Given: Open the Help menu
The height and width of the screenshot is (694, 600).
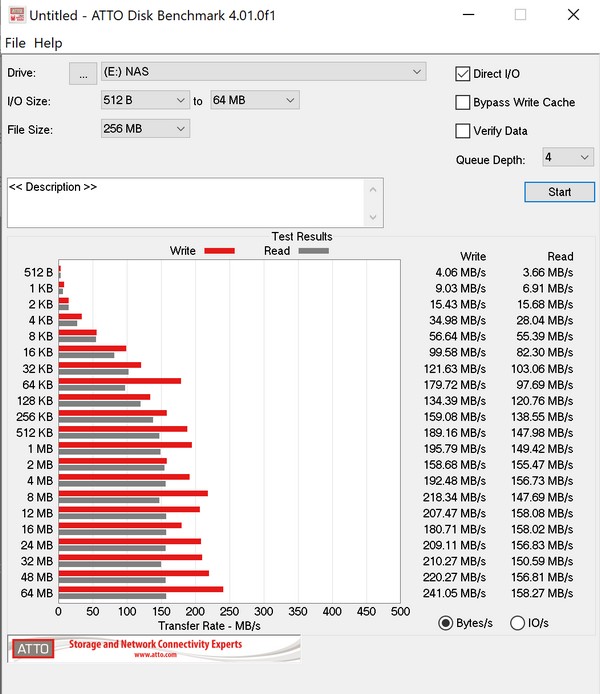Looking at the screenshot, I should coord(48,43).
